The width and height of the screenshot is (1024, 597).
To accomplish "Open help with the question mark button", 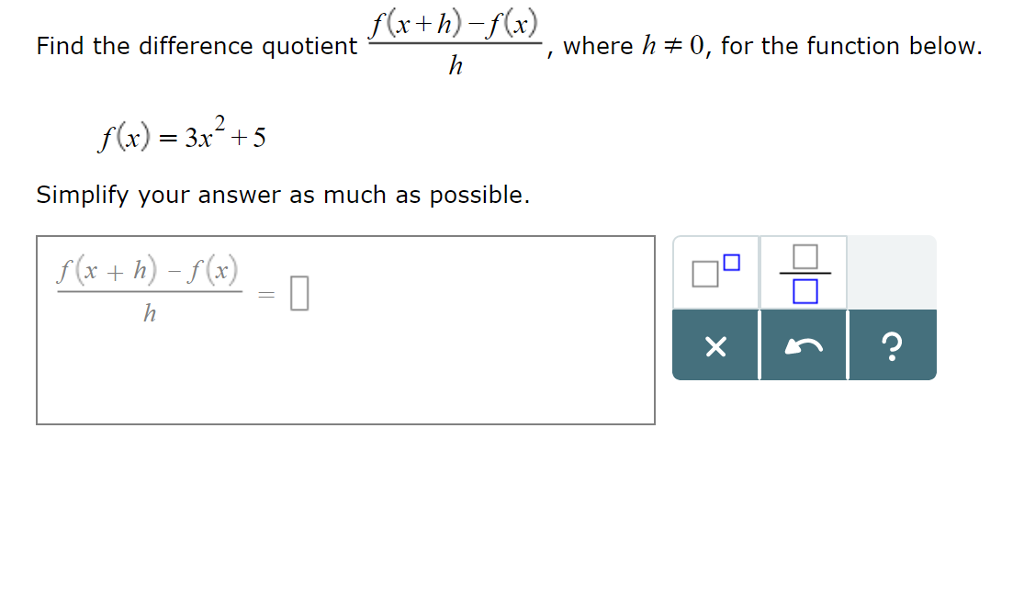I will (892, 346).
